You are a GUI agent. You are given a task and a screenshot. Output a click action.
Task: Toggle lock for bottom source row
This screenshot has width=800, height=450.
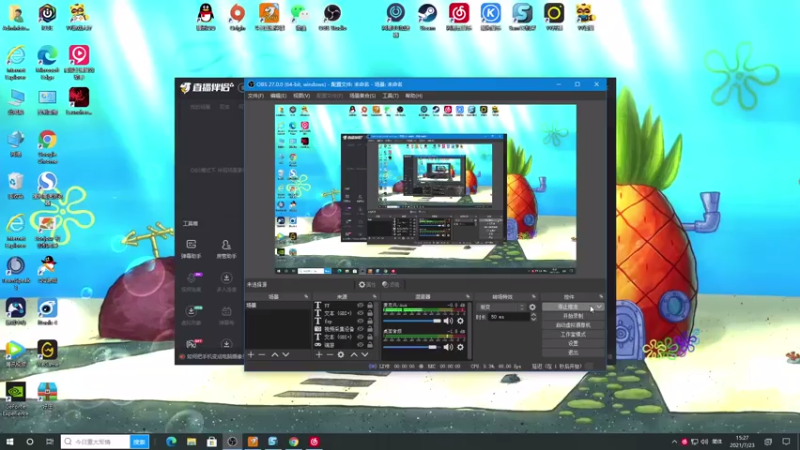370,345
